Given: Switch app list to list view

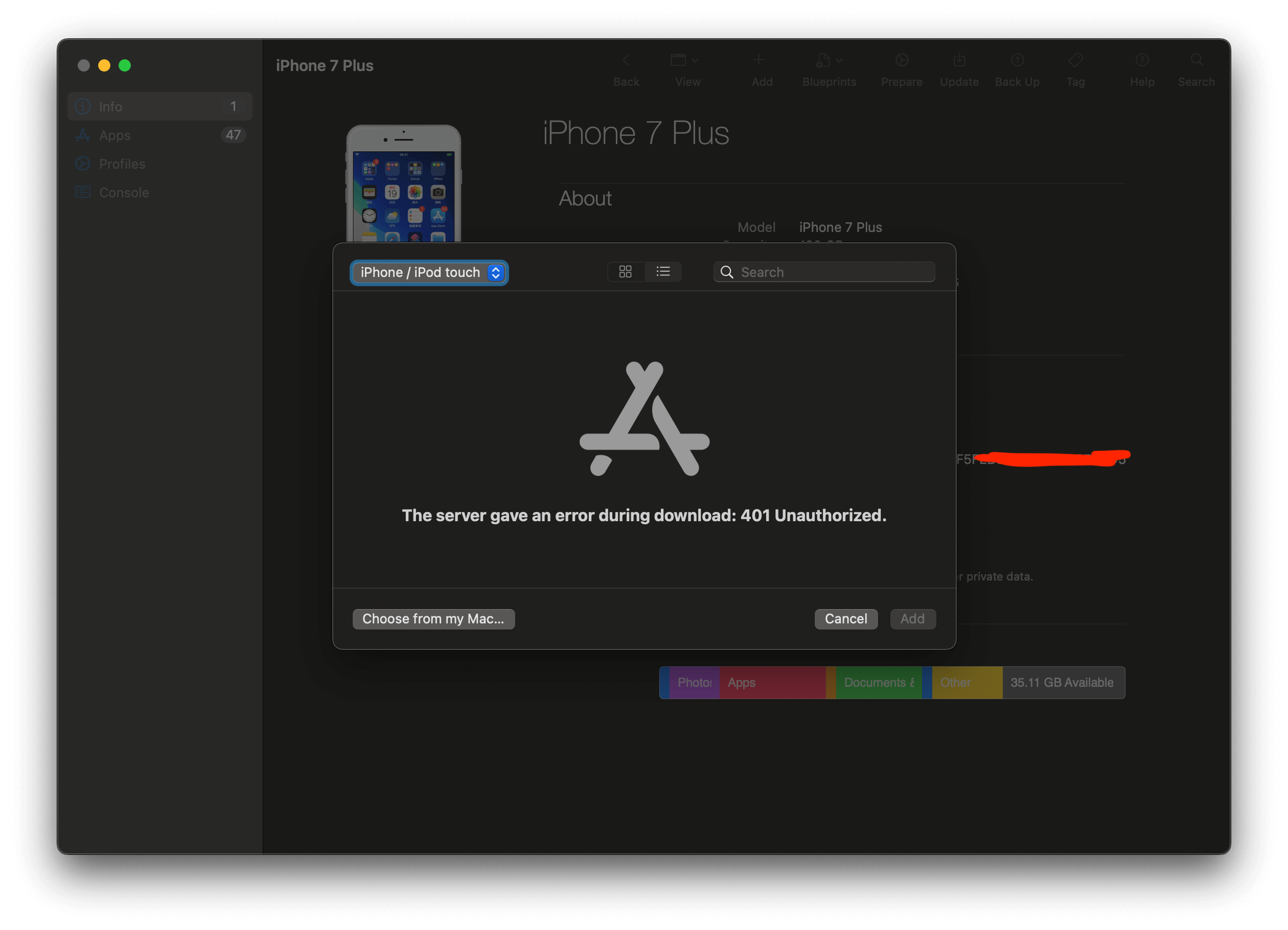Looking at the screenshot, I should pyautogui.click(x=663, y=272).
